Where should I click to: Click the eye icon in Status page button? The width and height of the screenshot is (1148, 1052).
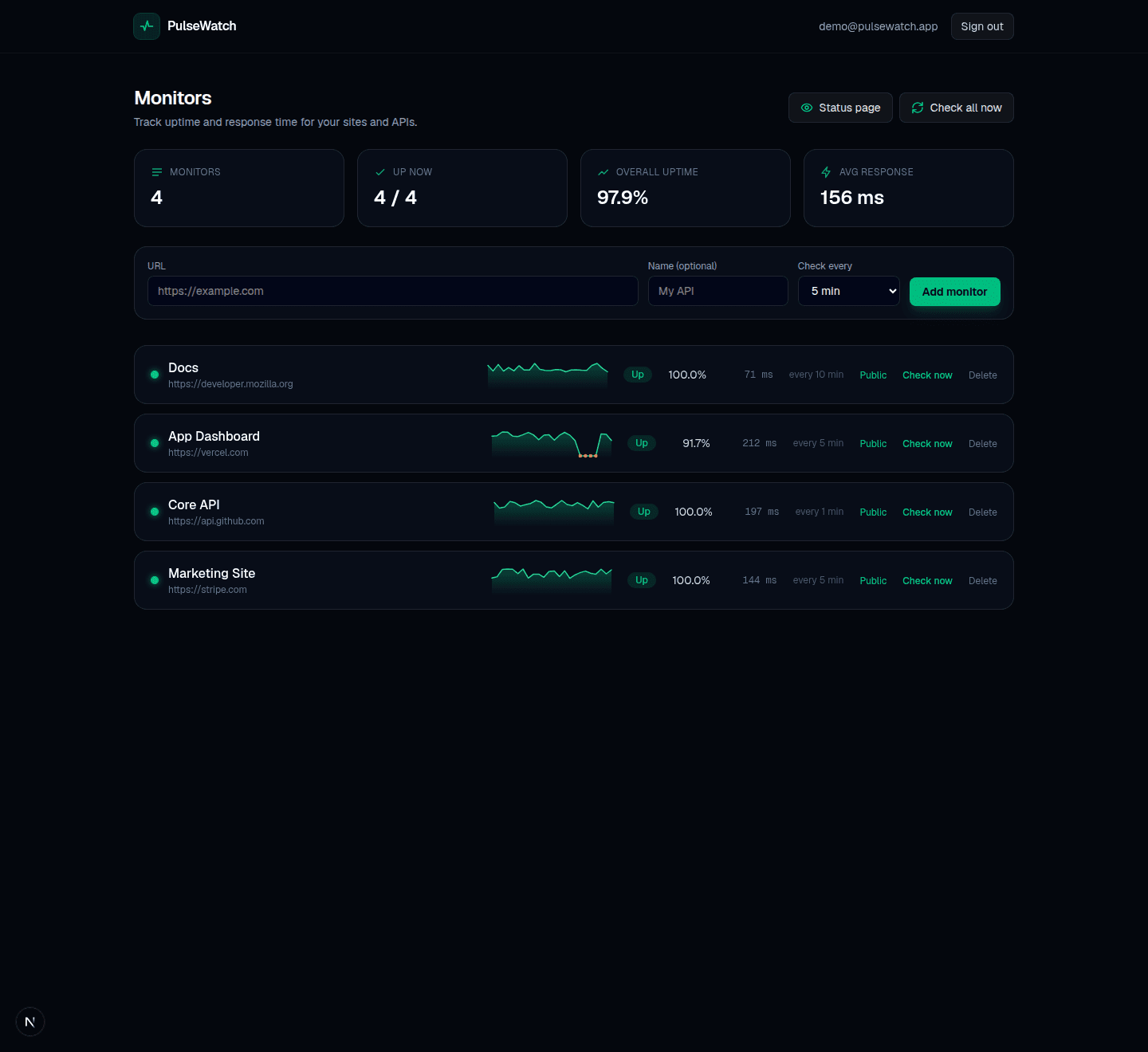[807, 108]
